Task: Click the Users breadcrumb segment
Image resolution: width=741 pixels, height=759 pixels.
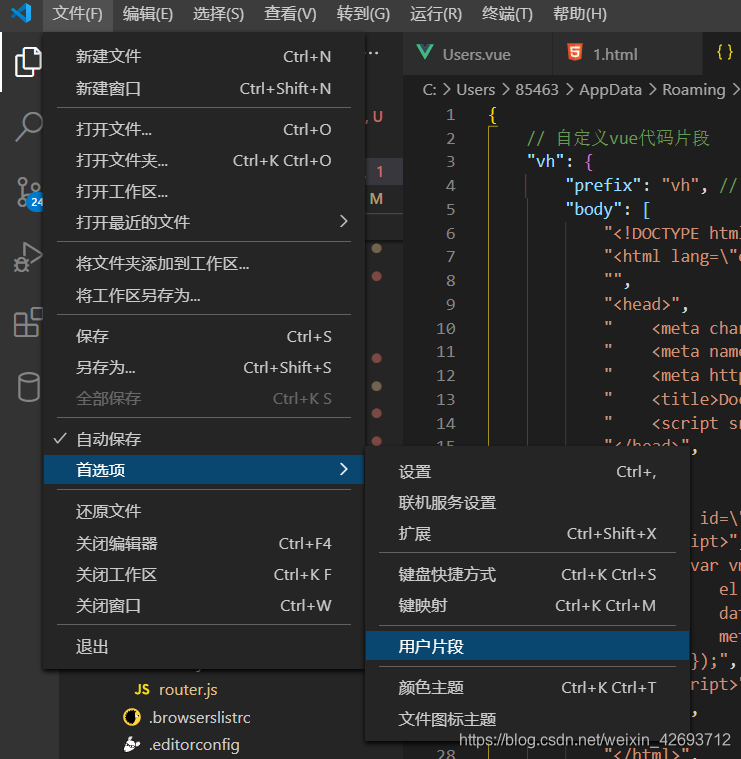Action: point(476,90)
